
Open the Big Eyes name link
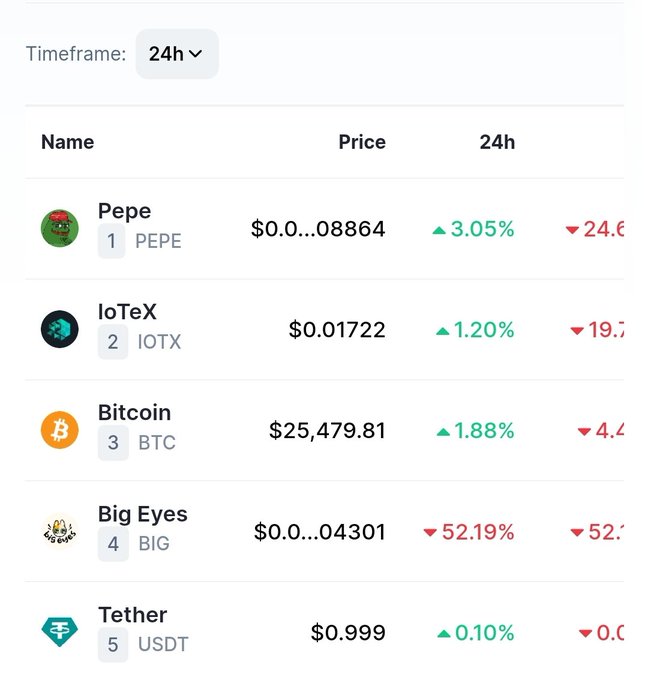(x=143, y=514)
